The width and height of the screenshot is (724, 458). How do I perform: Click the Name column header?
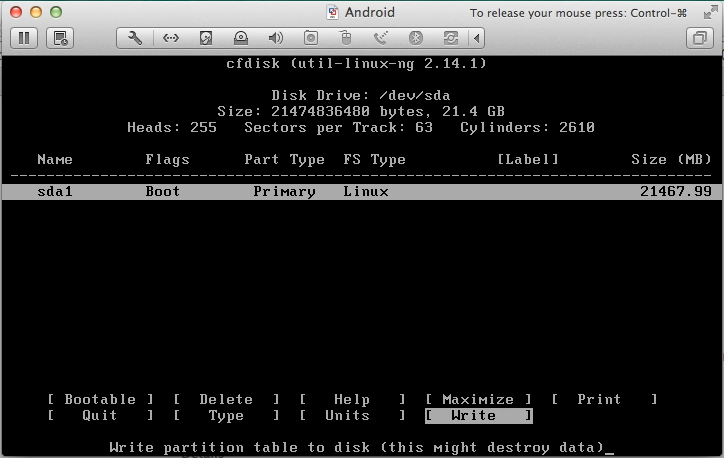pos(55,159)
